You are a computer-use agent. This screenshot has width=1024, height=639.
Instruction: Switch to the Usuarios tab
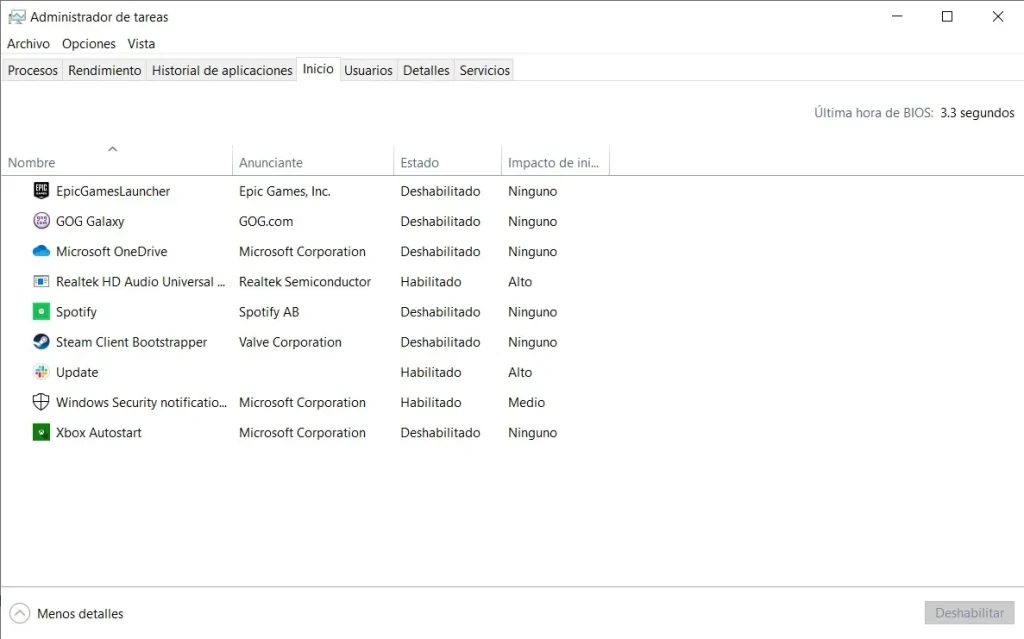368,70
